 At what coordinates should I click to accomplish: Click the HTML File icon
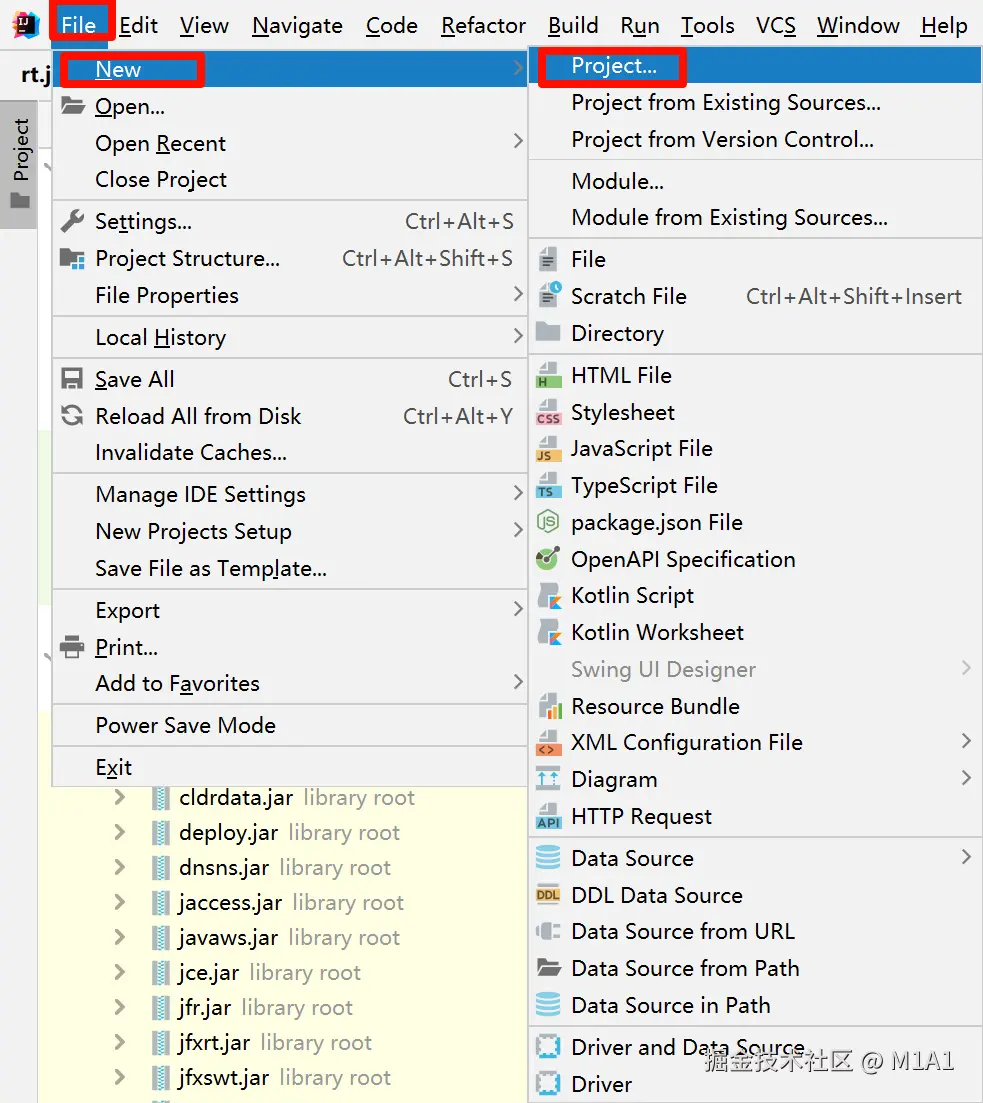tap(548, 376)
